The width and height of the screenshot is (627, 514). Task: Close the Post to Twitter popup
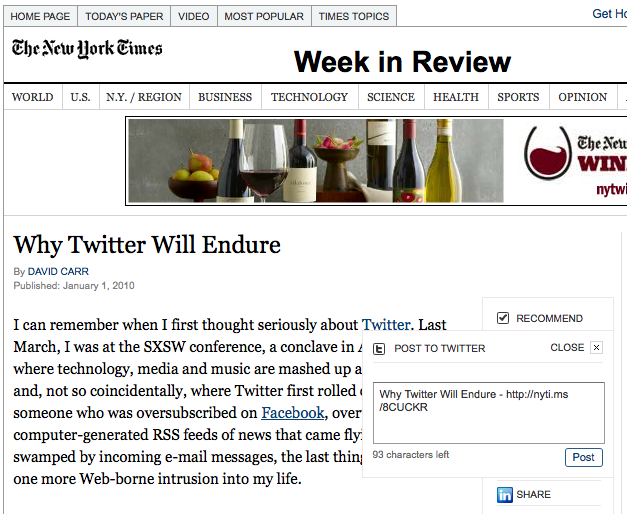(596, 348)
